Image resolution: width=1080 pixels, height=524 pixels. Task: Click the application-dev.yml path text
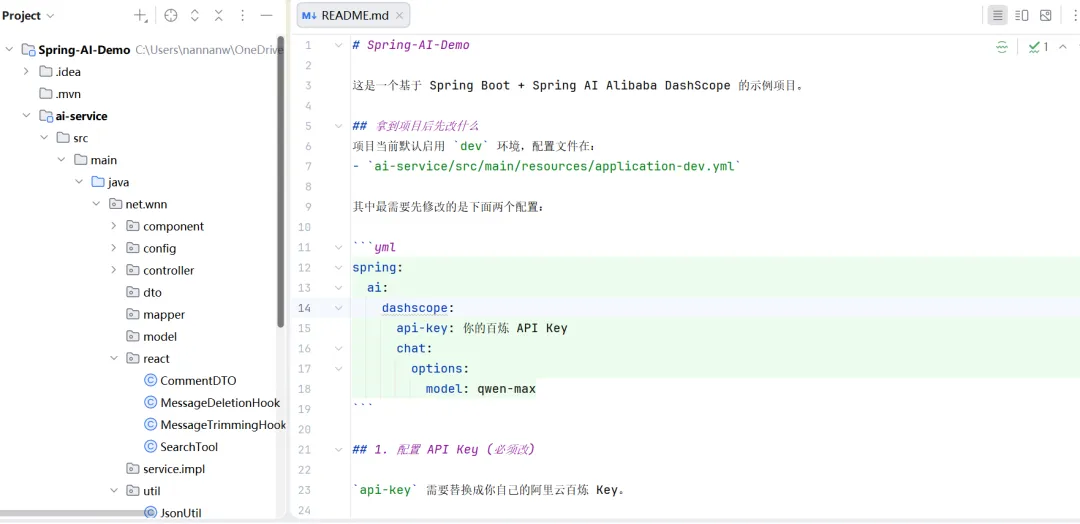tap(552, 167)
